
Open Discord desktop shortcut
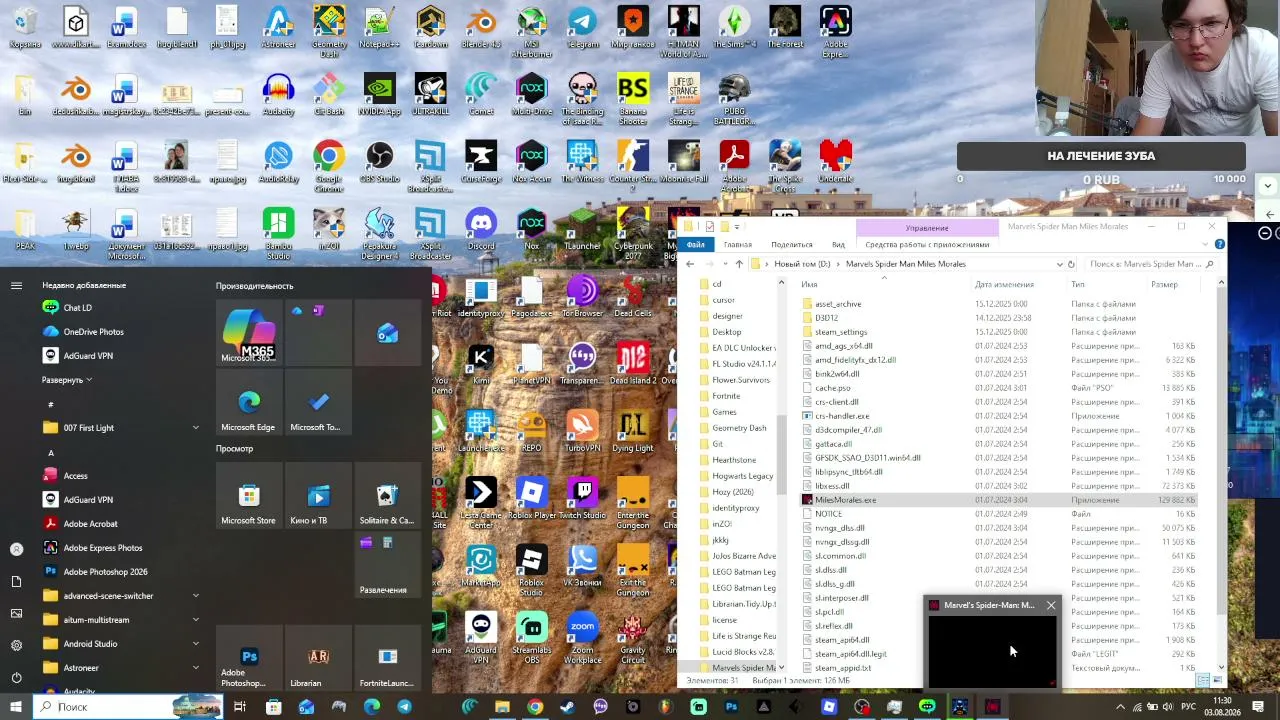(481, 229)
